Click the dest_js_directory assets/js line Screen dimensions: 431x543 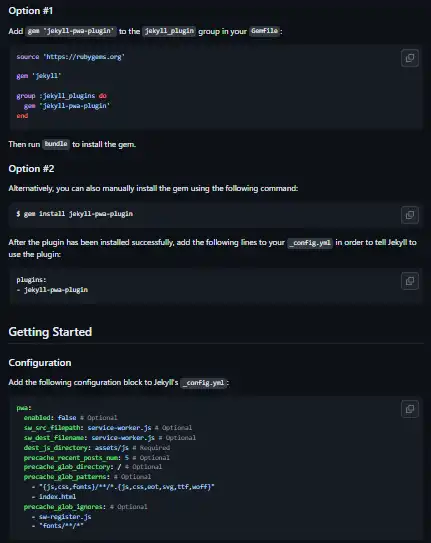97,448
